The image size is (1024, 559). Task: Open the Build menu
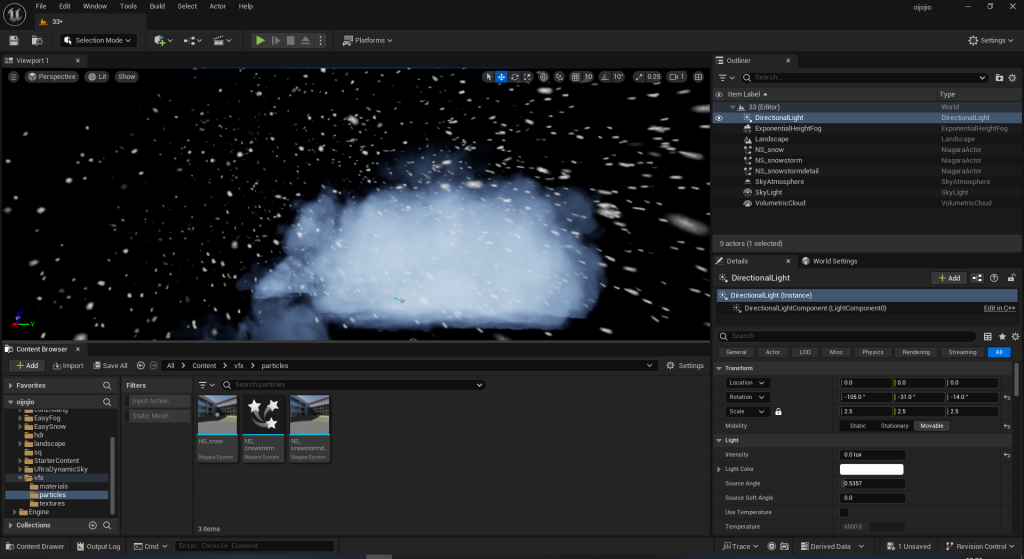[x=157, y=6]
